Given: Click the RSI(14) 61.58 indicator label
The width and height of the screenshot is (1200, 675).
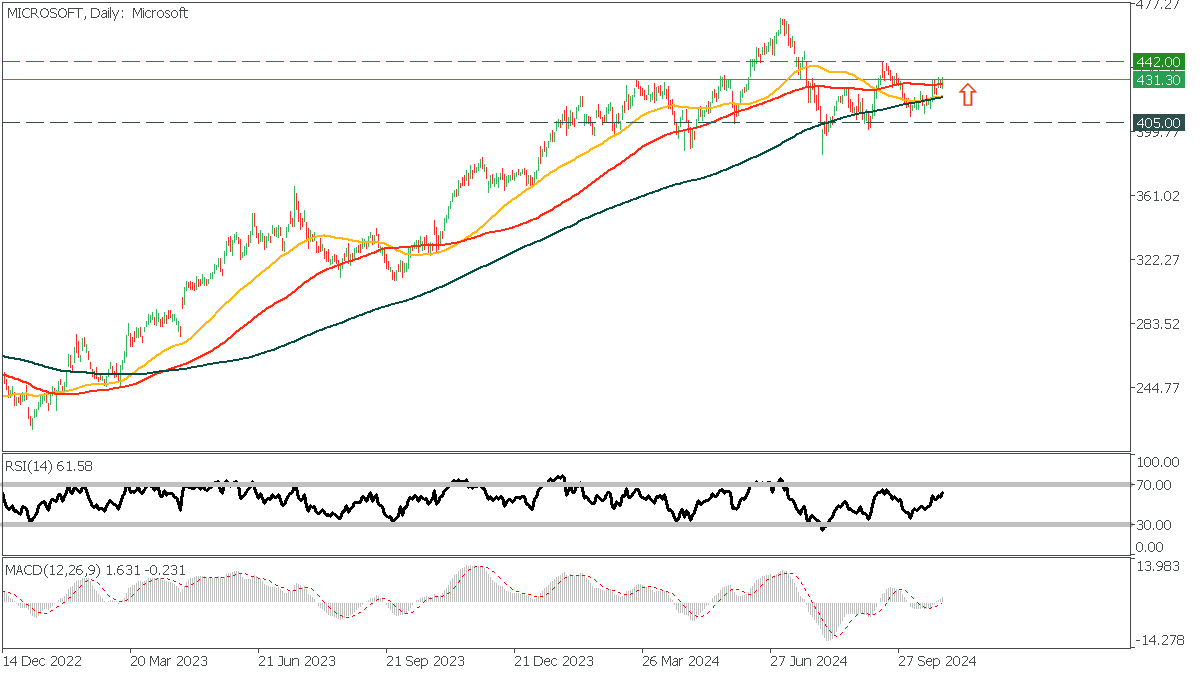Looking at the screenshot, I should click(x=50, y=467).
